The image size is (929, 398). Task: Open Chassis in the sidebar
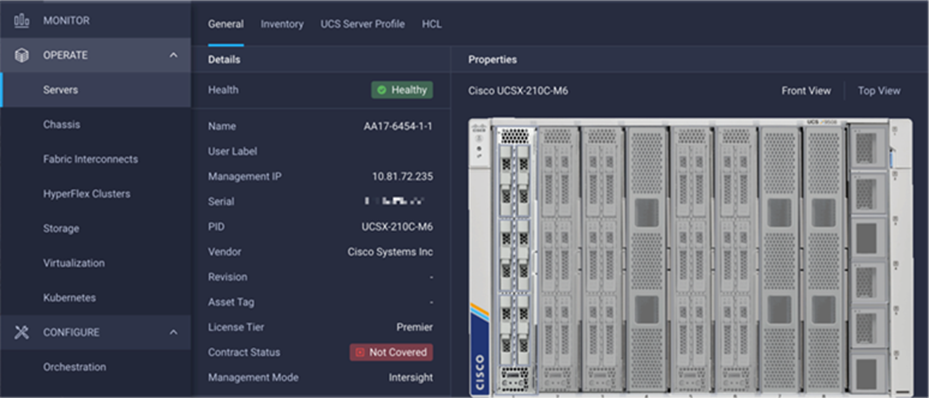(x=62, y=124)
